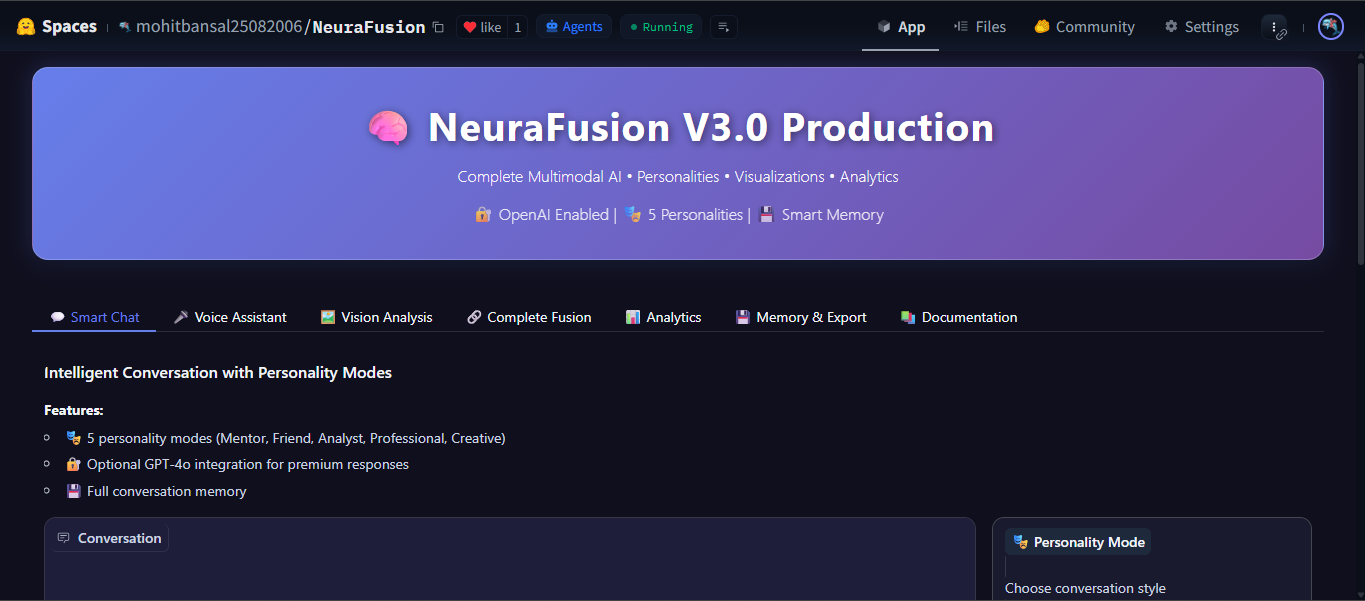Image resolution: width=1365 pixels, height=601 pixels.
Task: Copy the NeuraFusion space name icon
Action: pos(438,27)
